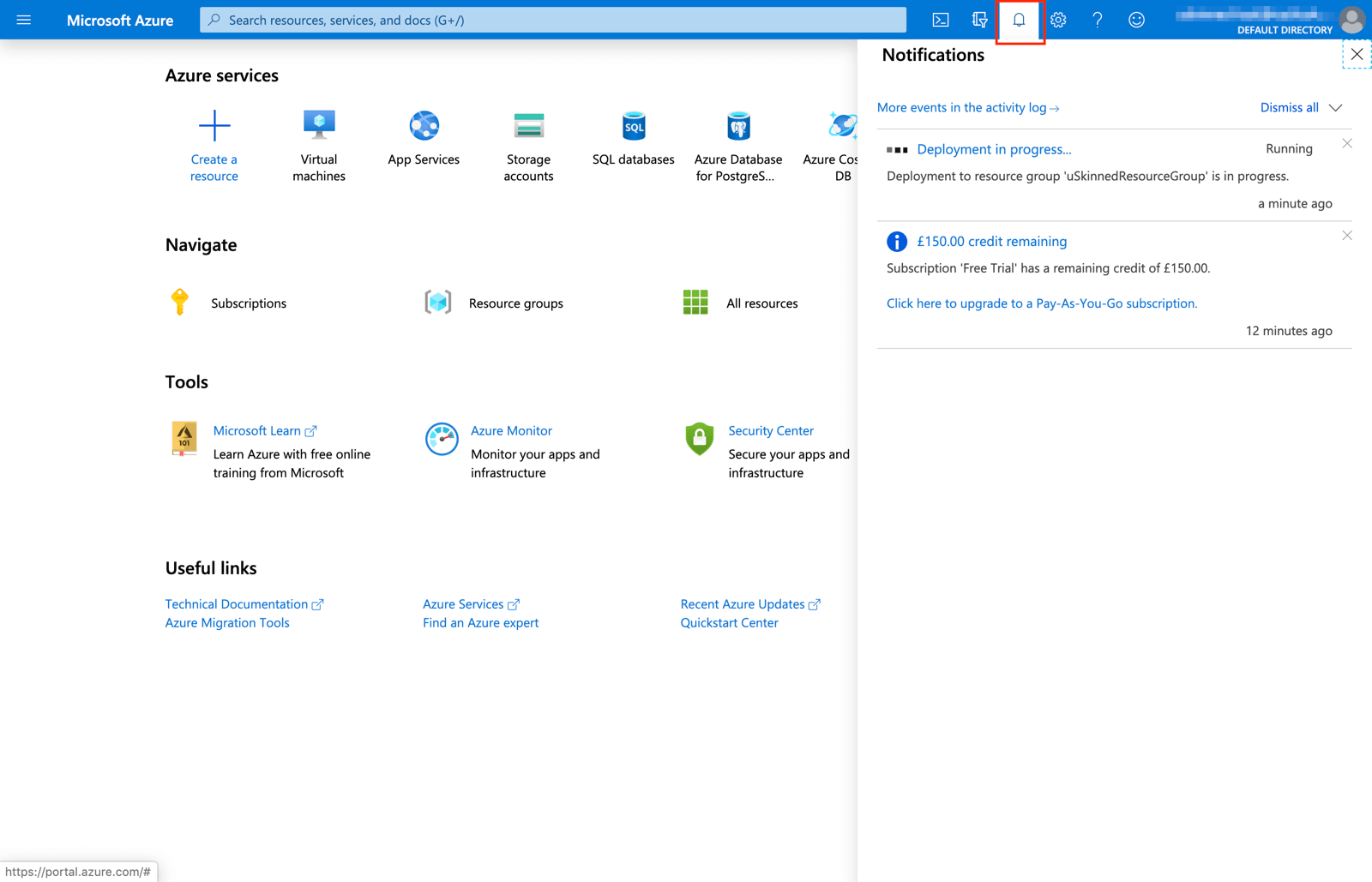
Task: Open the Azure Services useful link
Action: [x=471, y=604]
